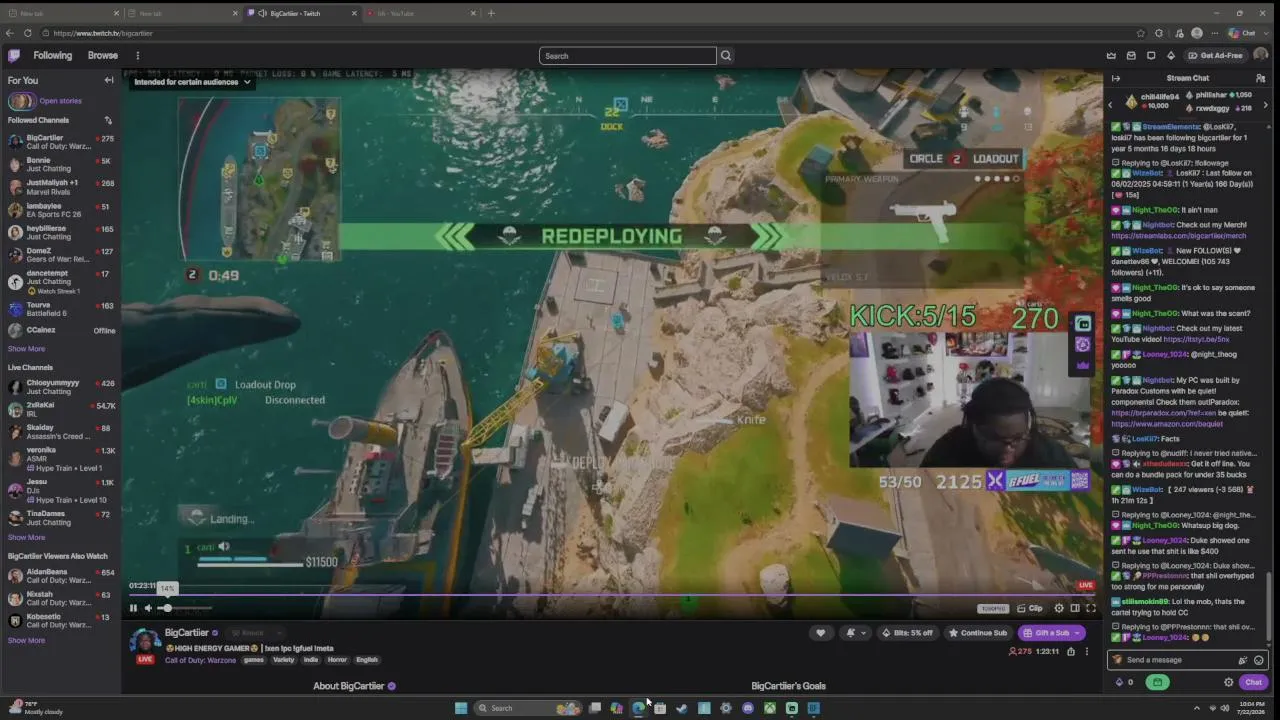Open the notifications inbox icon
Viewport: 1280px width, 720px height.
point(1131,56)
